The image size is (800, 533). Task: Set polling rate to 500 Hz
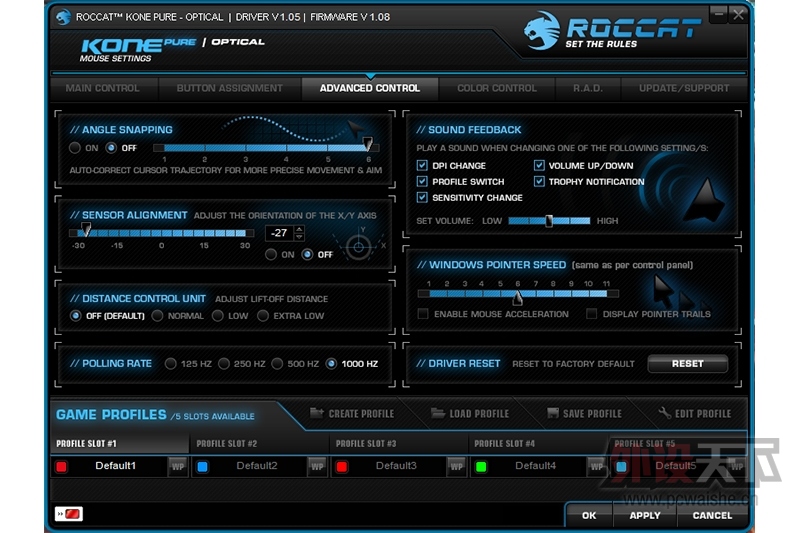pyautogui.click(x=277, y=364)
